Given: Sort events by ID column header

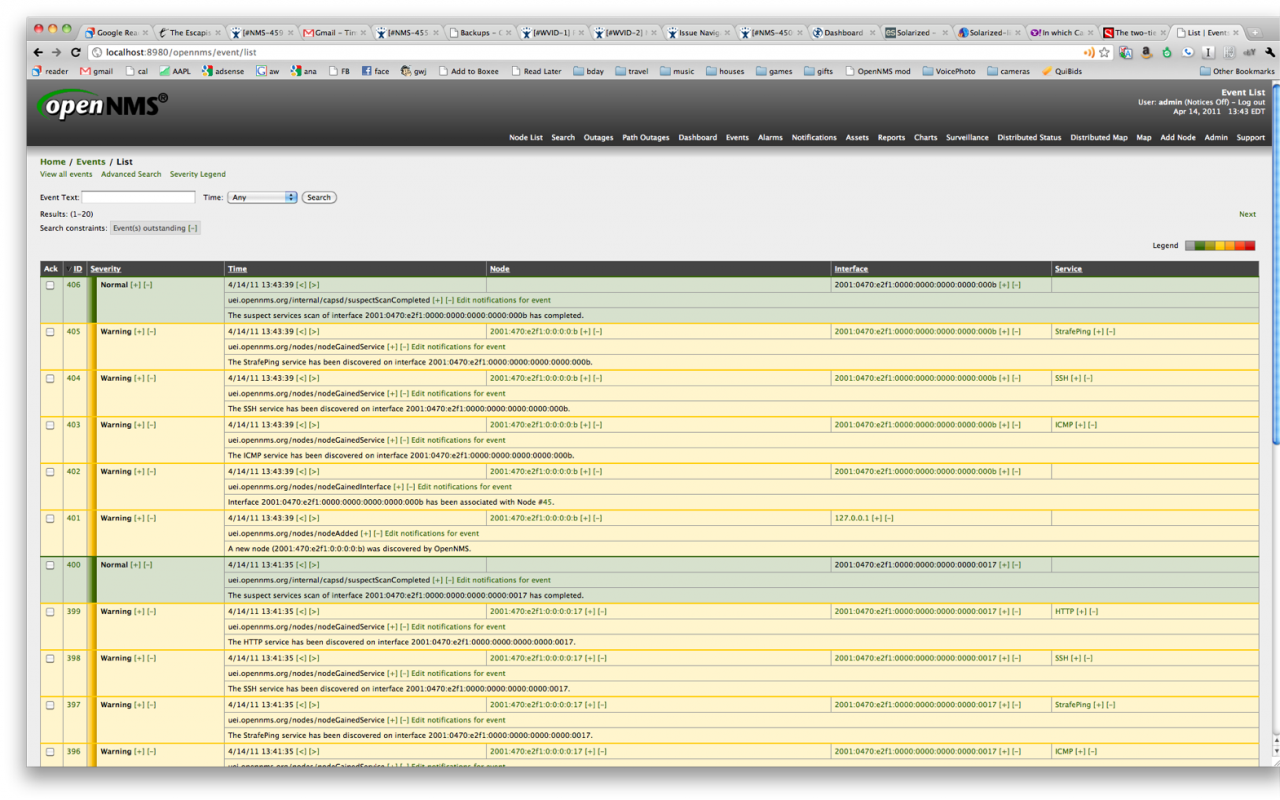Looking at the screenshot, I should point(77,269).
